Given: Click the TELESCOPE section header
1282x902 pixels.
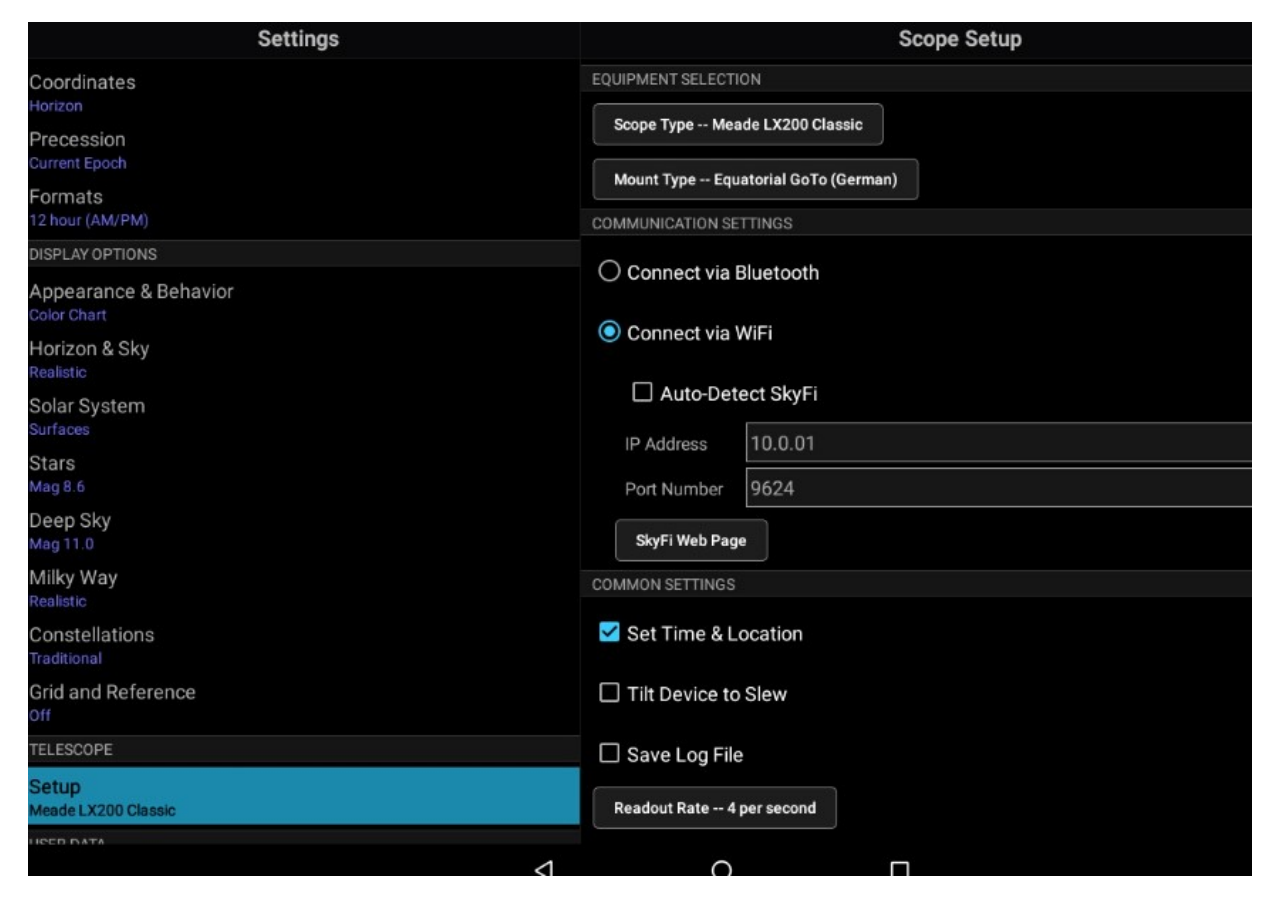Looking at the screenshot, I should coord(70,748).
